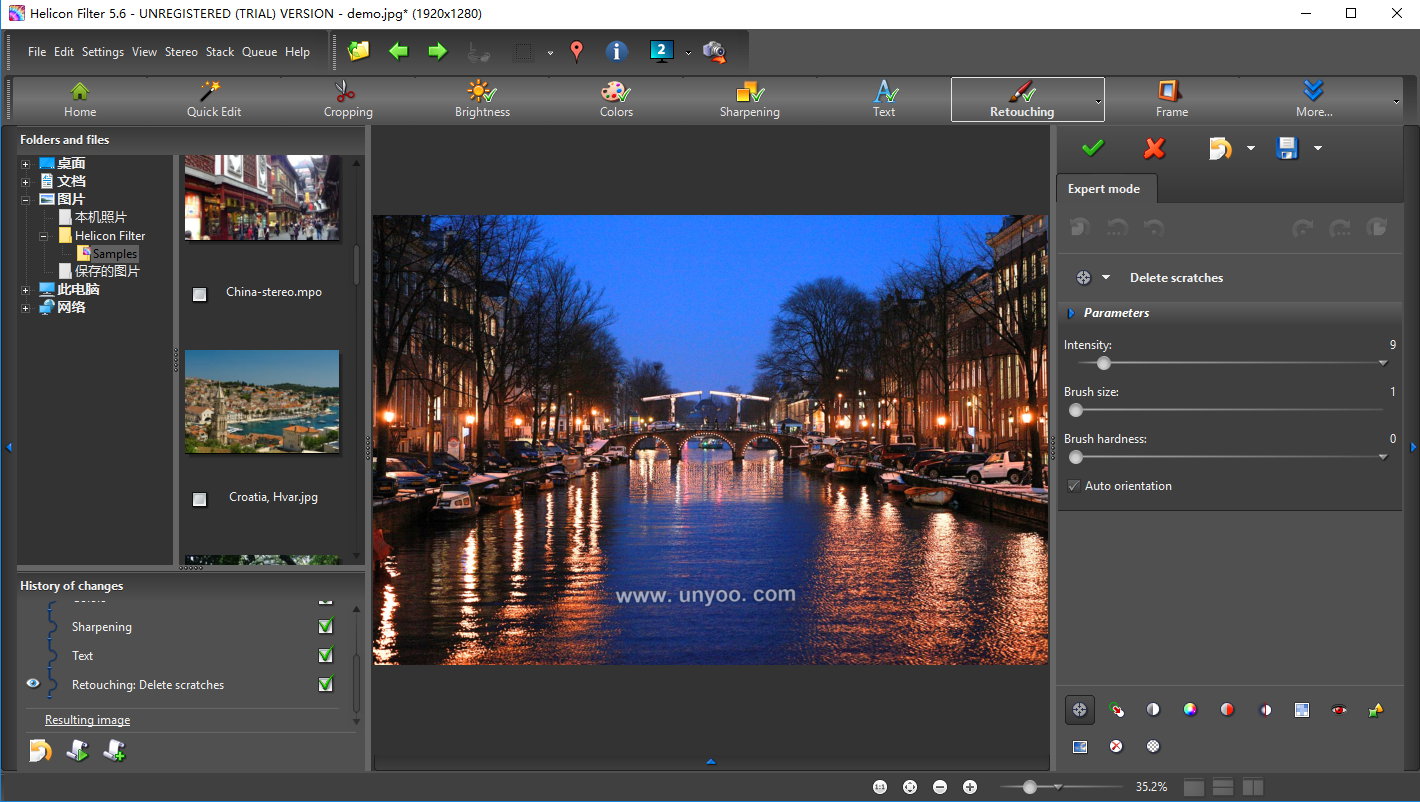Go to previous image with left green arrow
The width and height of the screenshot is (1420, 802).
399,51
